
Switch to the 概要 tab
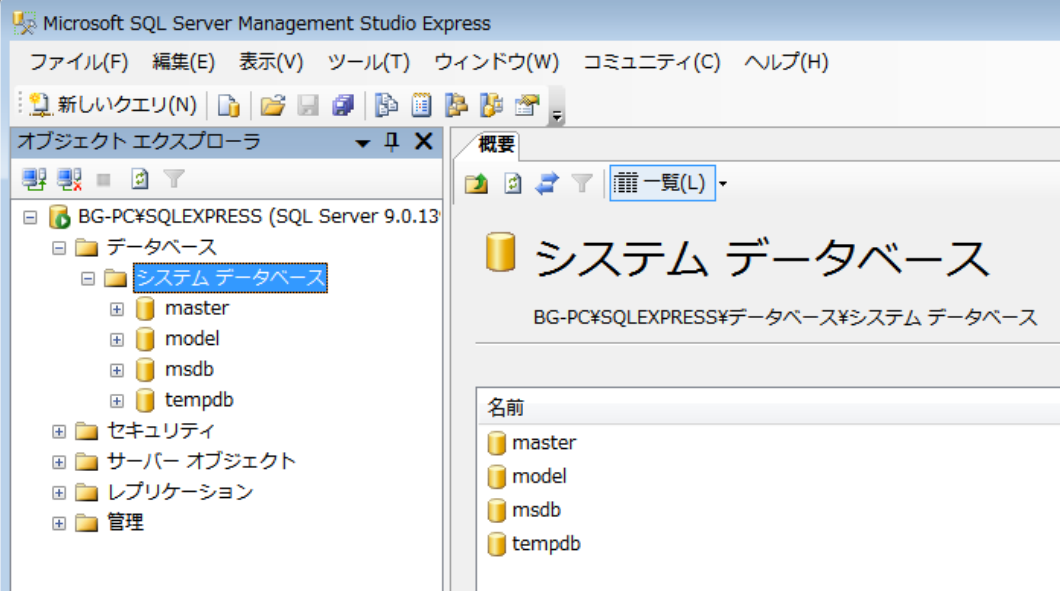(496, 144)
